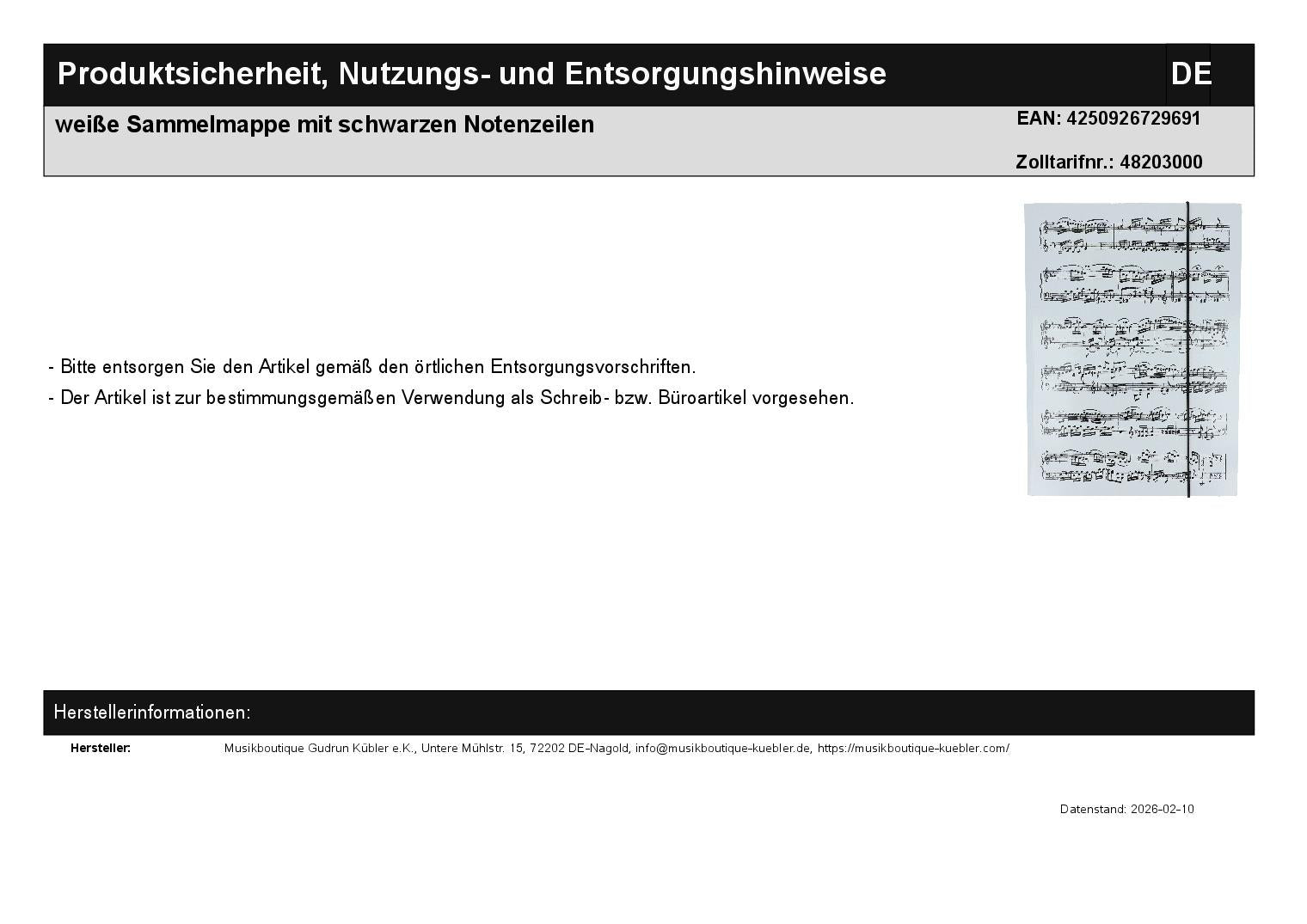Click the bold Hersteller: label
The image size is (1307, 924).
(x=101, y=748)
